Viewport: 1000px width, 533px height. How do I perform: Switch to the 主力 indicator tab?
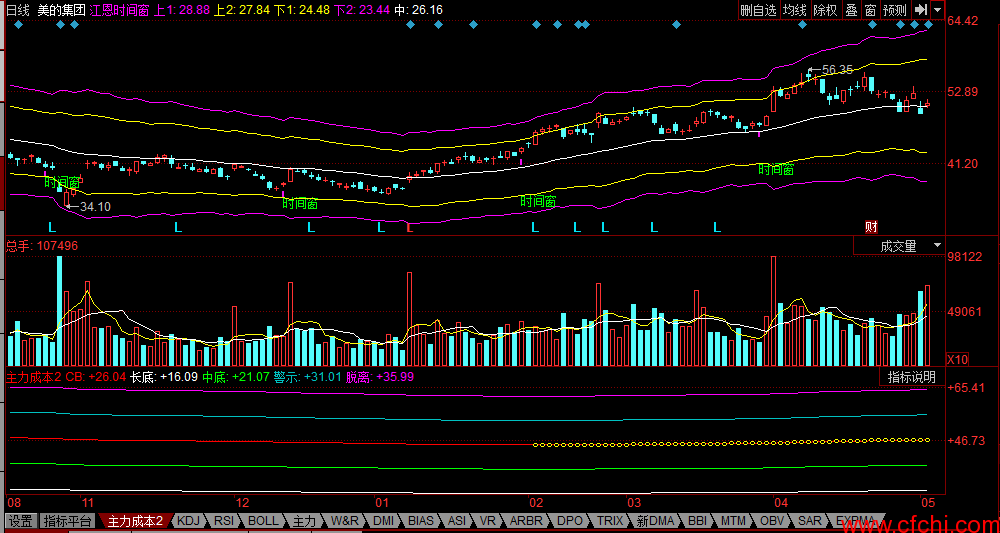click(x=304, y=521)
